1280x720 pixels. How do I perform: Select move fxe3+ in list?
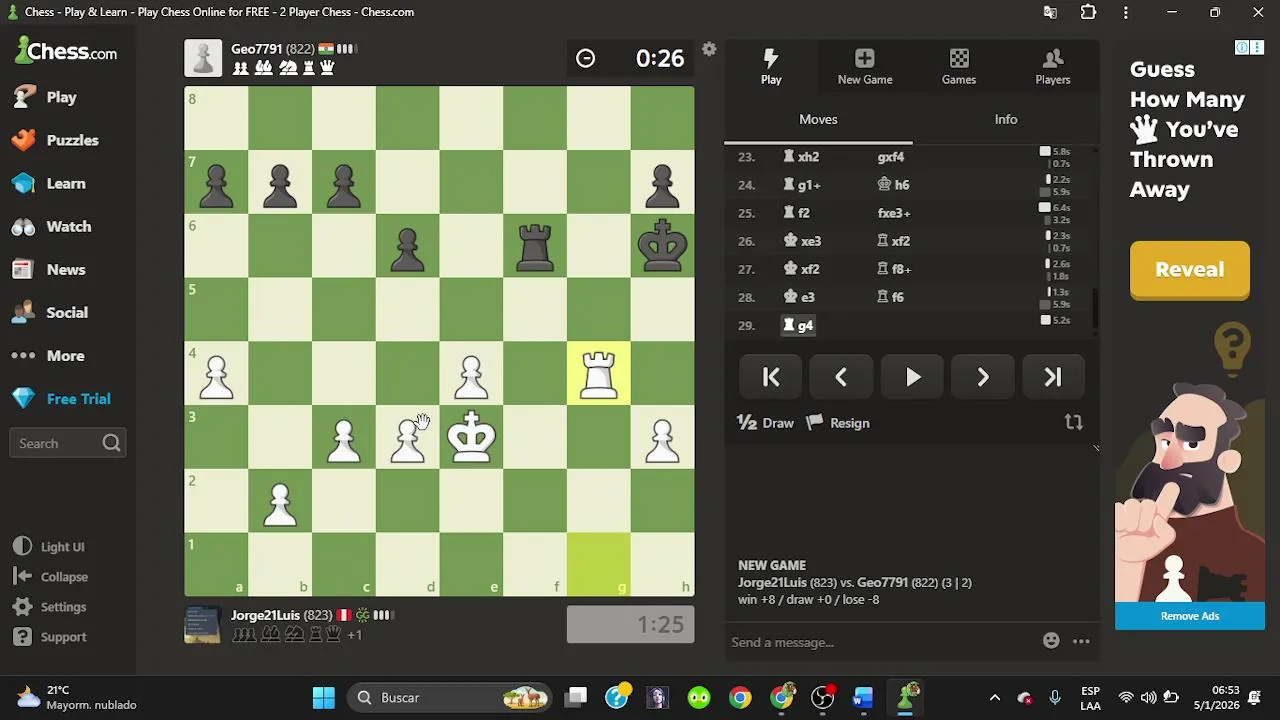(x=894, y=213)
